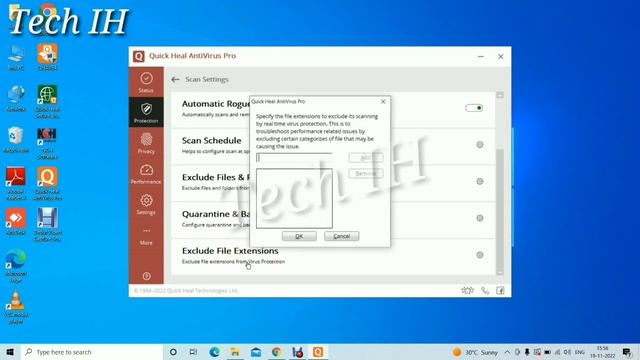Toggle the Automatic Rogue scan switch
The image size is (640, 360).
tap(474, 108)
